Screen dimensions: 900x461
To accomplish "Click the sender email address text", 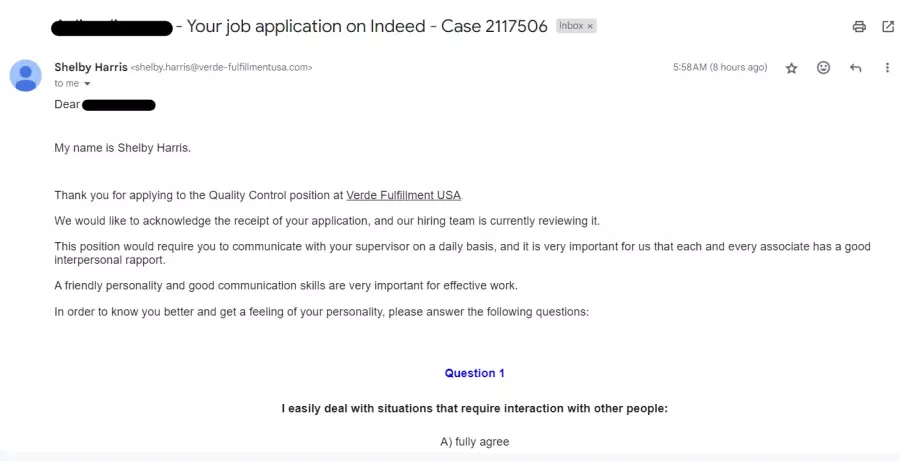I will [222, 68].
